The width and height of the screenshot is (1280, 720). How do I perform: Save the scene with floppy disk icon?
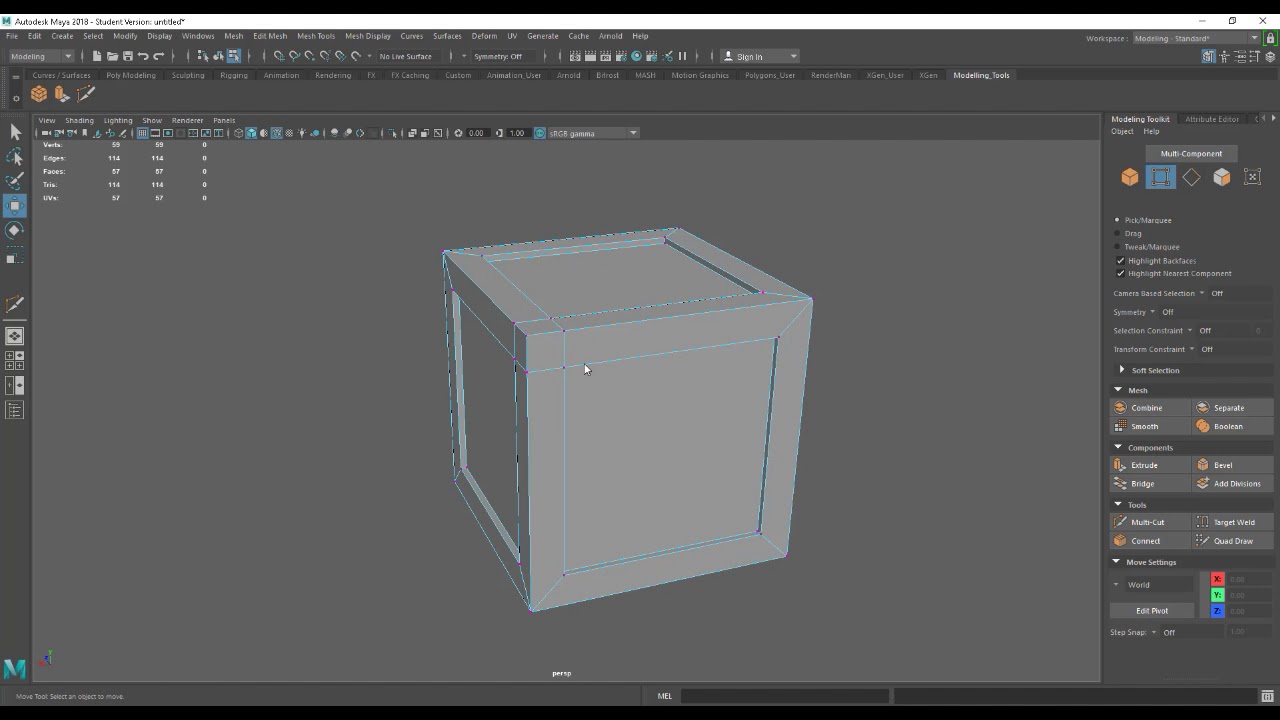coord(127,56)
